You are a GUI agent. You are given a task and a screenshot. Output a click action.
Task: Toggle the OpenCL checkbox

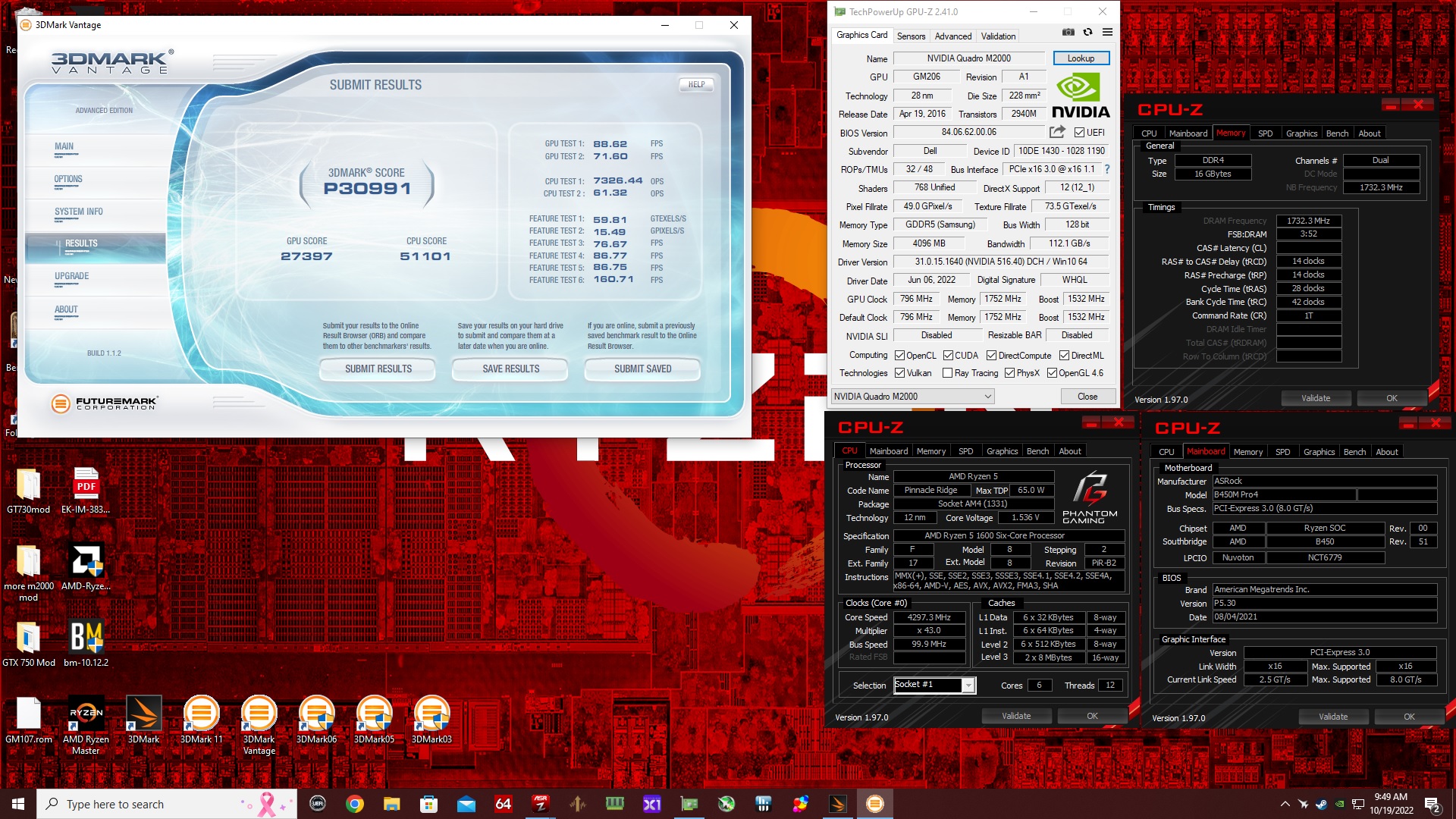pos(899,356)
